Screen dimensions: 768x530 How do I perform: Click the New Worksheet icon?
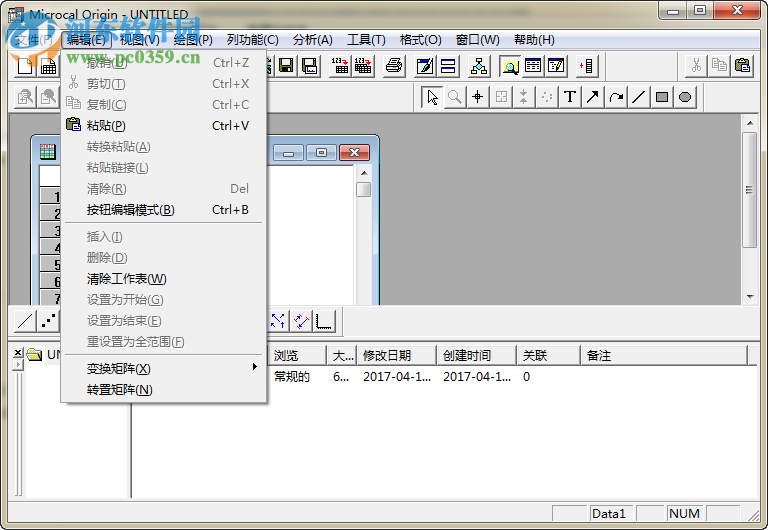point(48,66)
